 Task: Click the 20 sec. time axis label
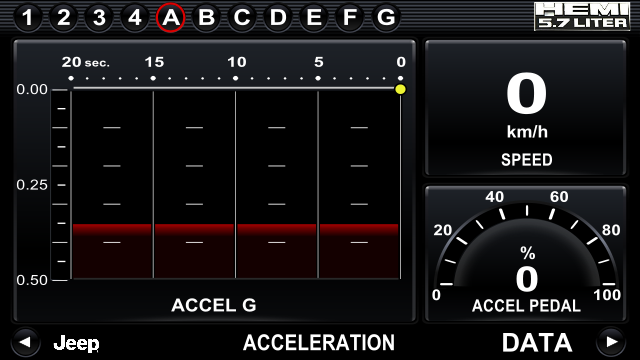[x=86, y=62]
